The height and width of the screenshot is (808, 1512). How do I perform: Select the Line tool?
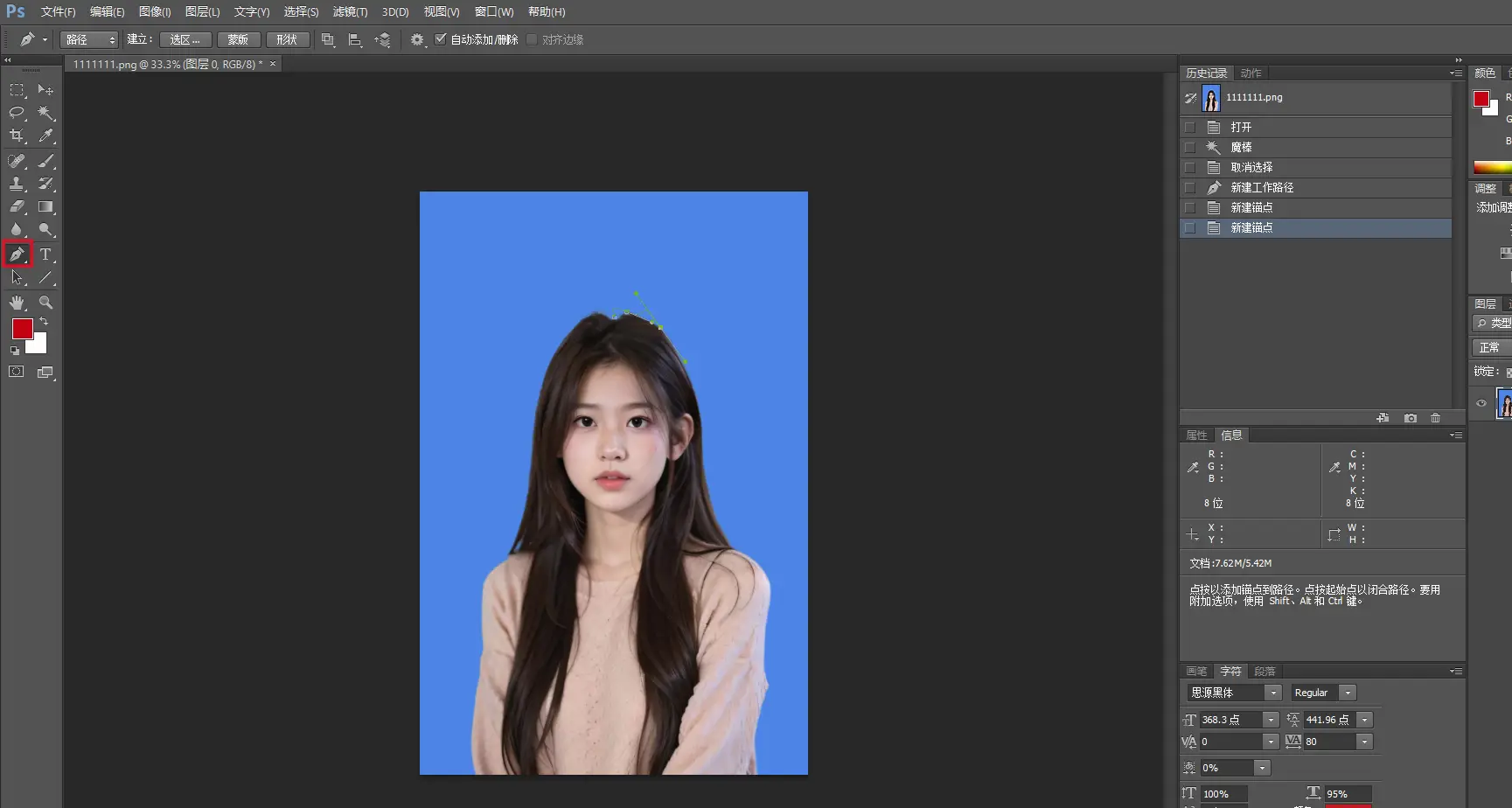click(x=45, y=277)
